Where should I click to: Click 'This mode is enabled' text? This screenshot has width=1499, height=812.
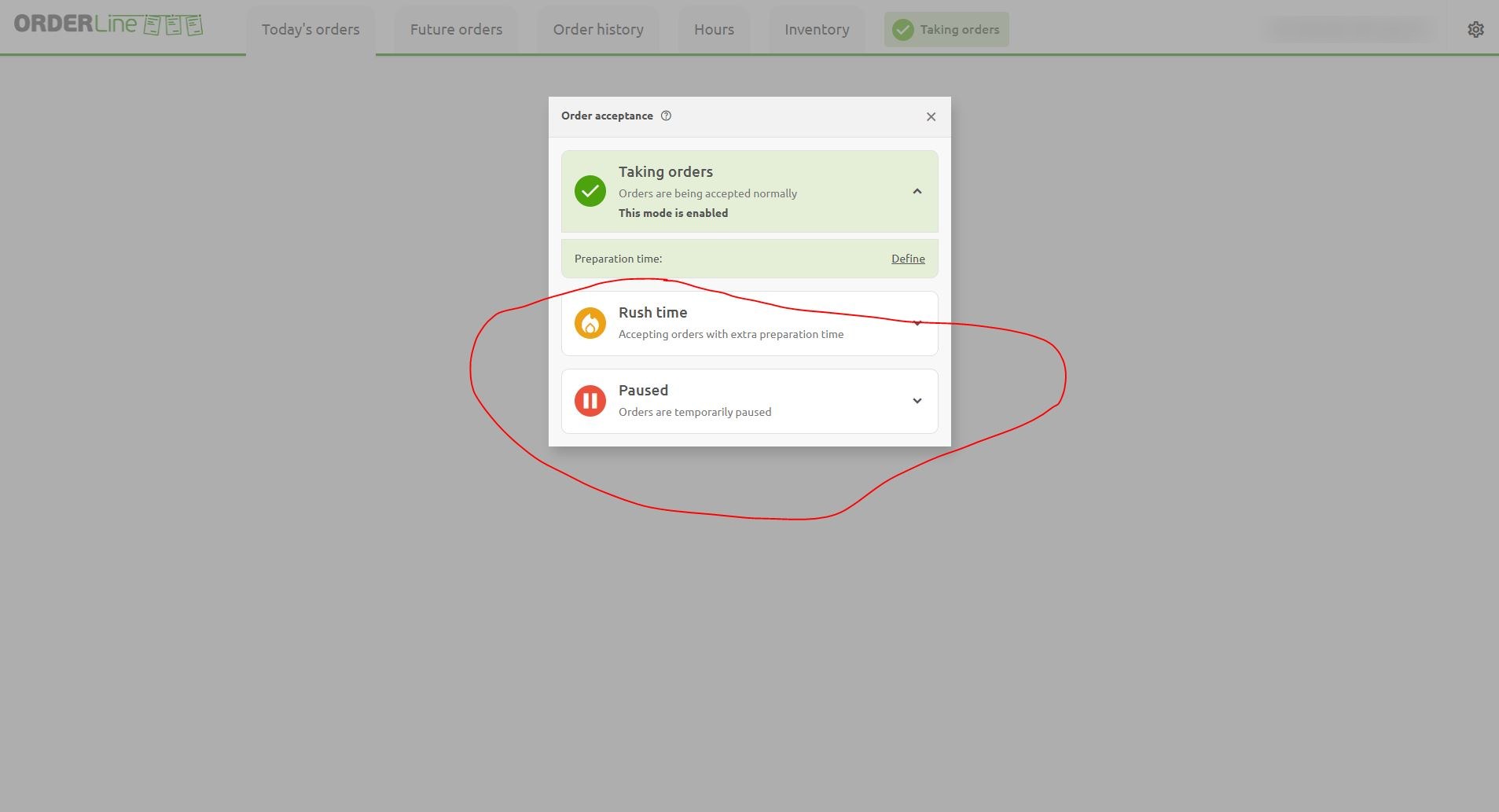tap(673, 213)
